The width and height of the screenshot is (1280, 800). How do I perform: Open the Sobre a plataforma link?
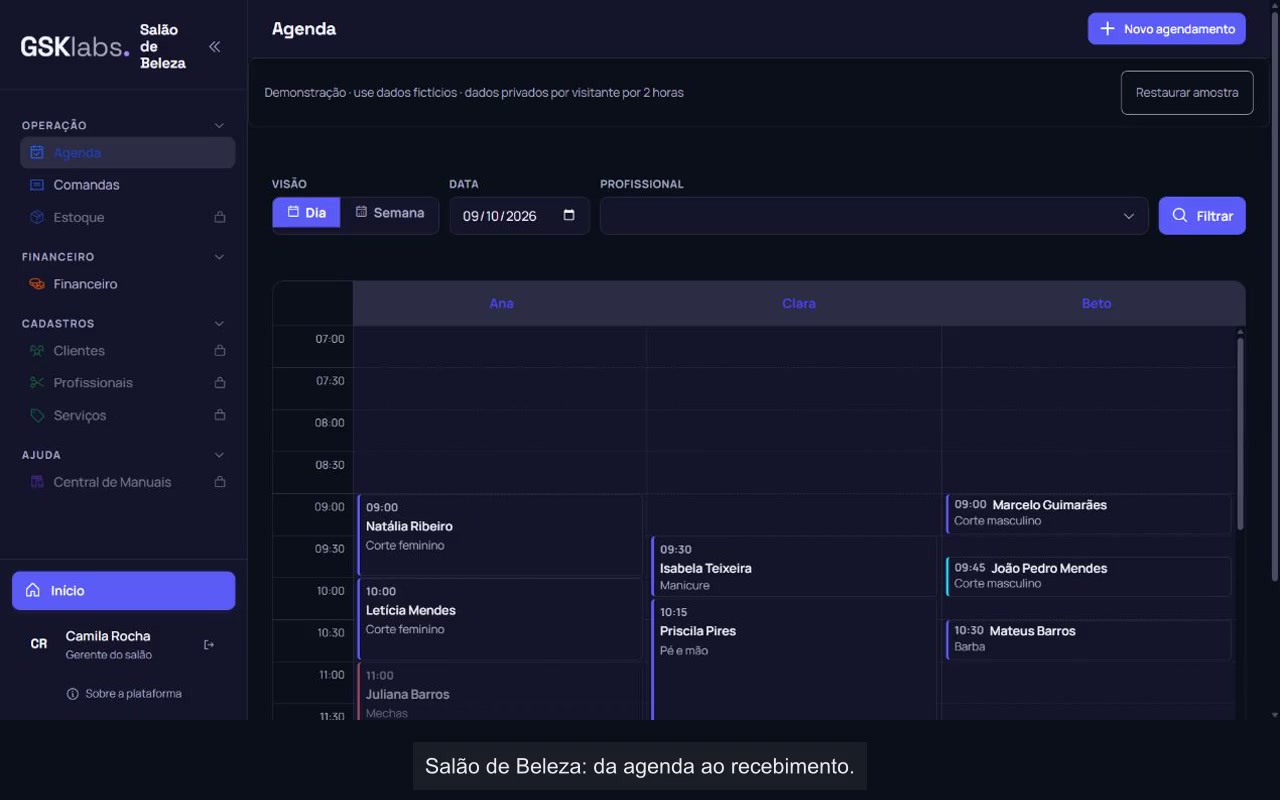click(124, 694)
